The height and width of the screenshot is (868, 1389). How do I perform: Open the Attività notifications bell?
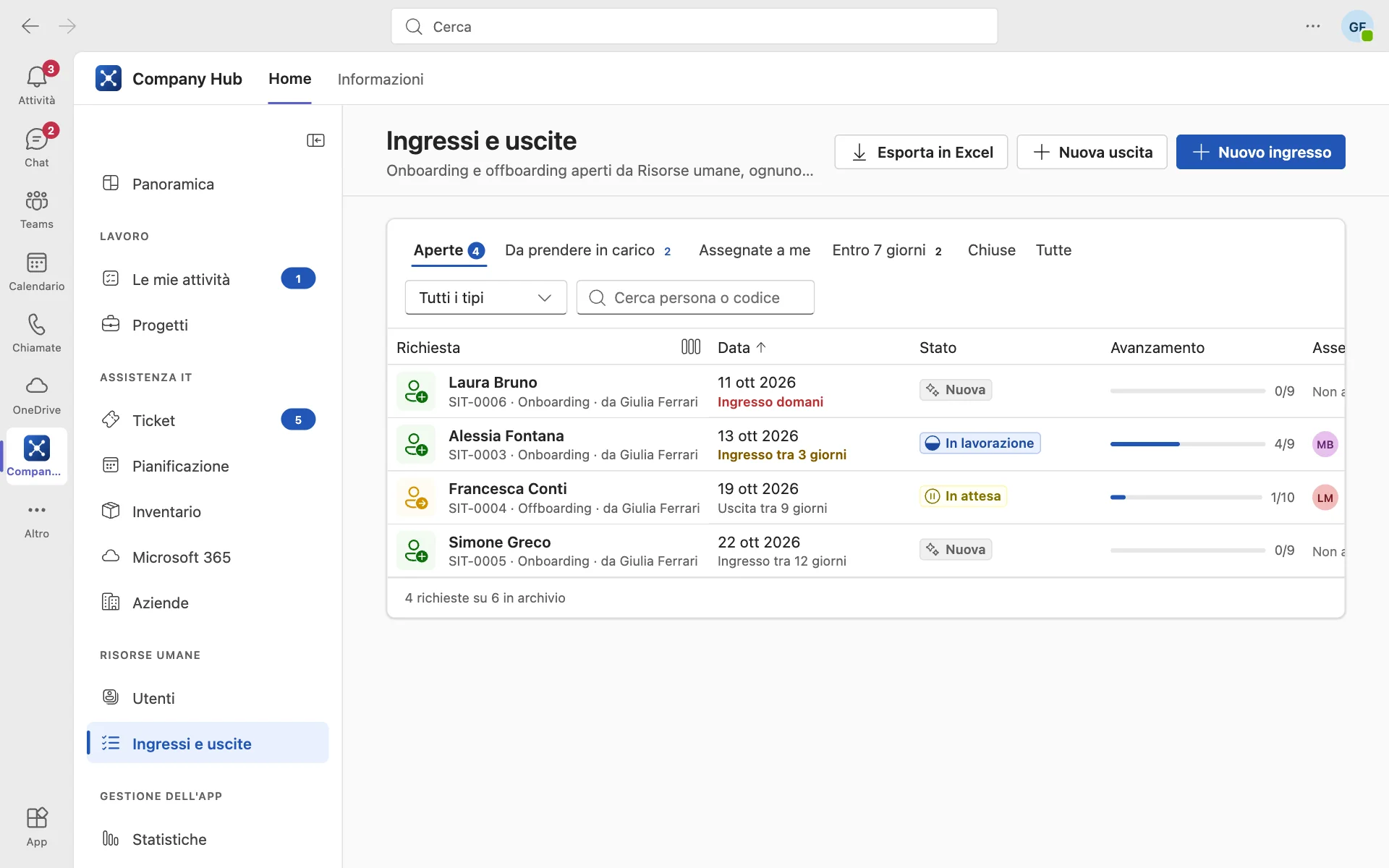coord(37,84)
